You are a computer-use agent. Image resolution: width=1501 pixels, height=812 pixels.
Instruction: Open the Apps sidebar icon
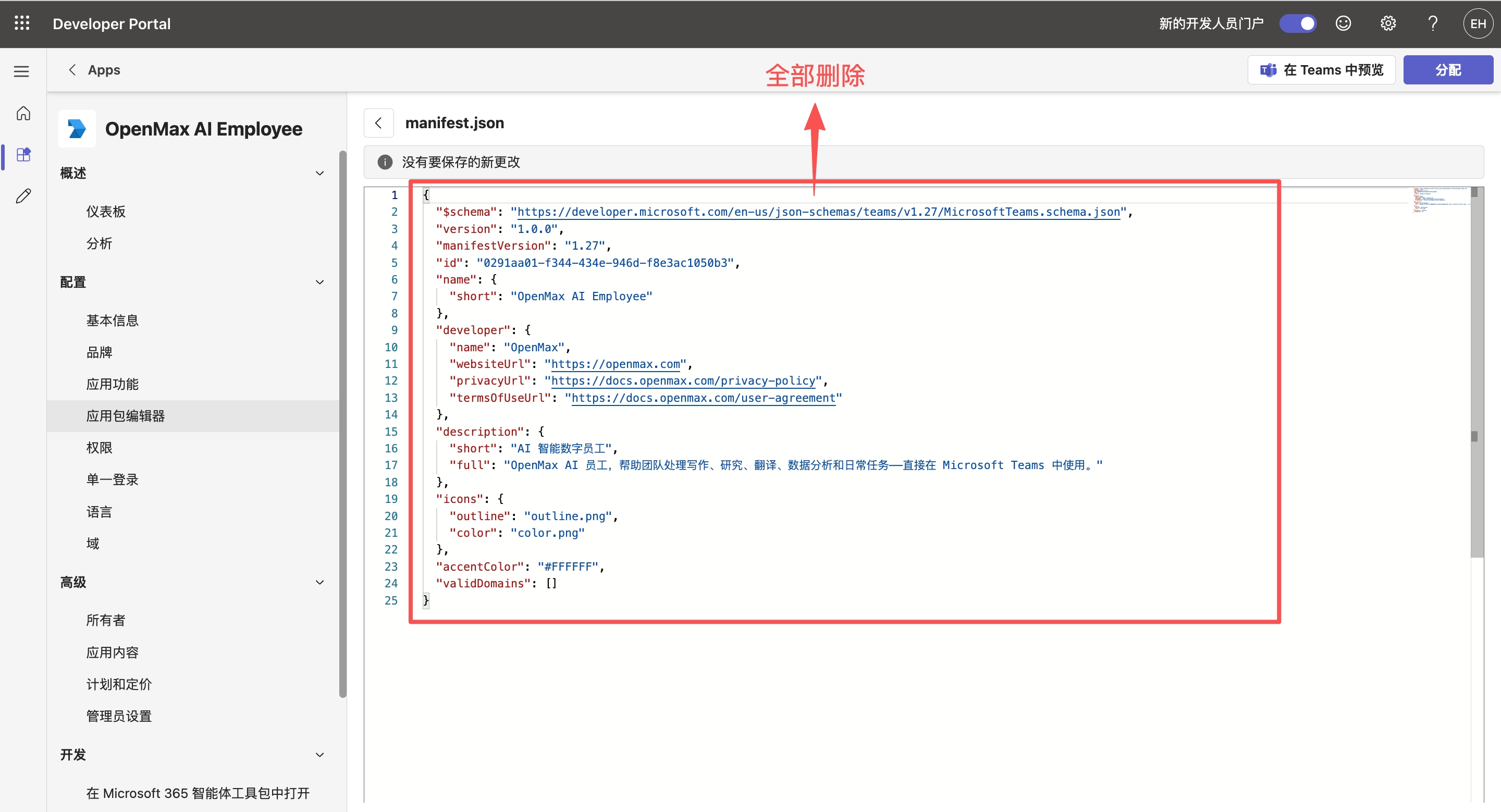tap(23, 154)
